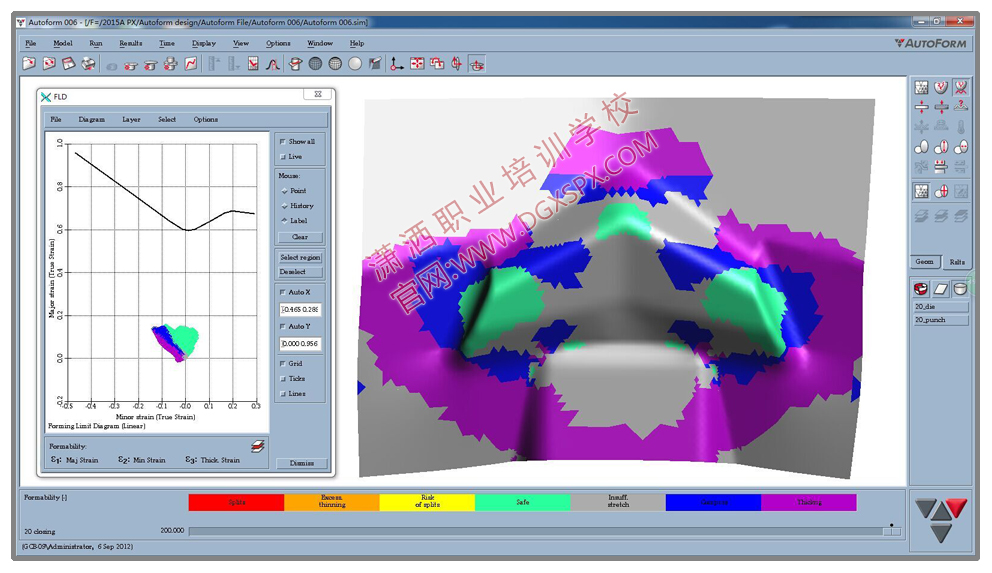
Task: Click the red die setup toolbar icon
Action: pos(295,64)
